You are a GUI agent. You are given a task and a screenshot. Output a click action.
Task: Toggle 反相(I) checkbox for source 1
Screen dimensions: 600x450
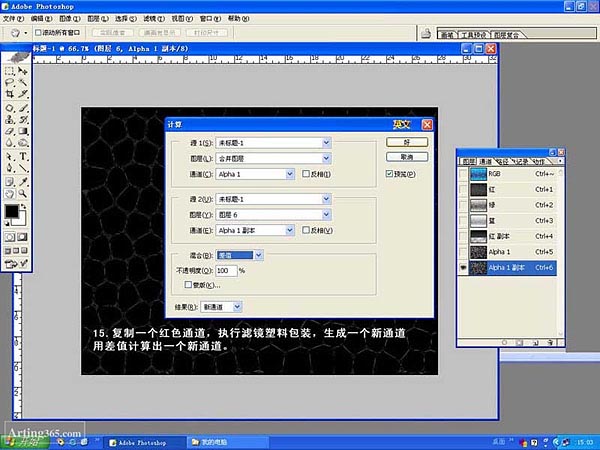[x=305, y=174]
